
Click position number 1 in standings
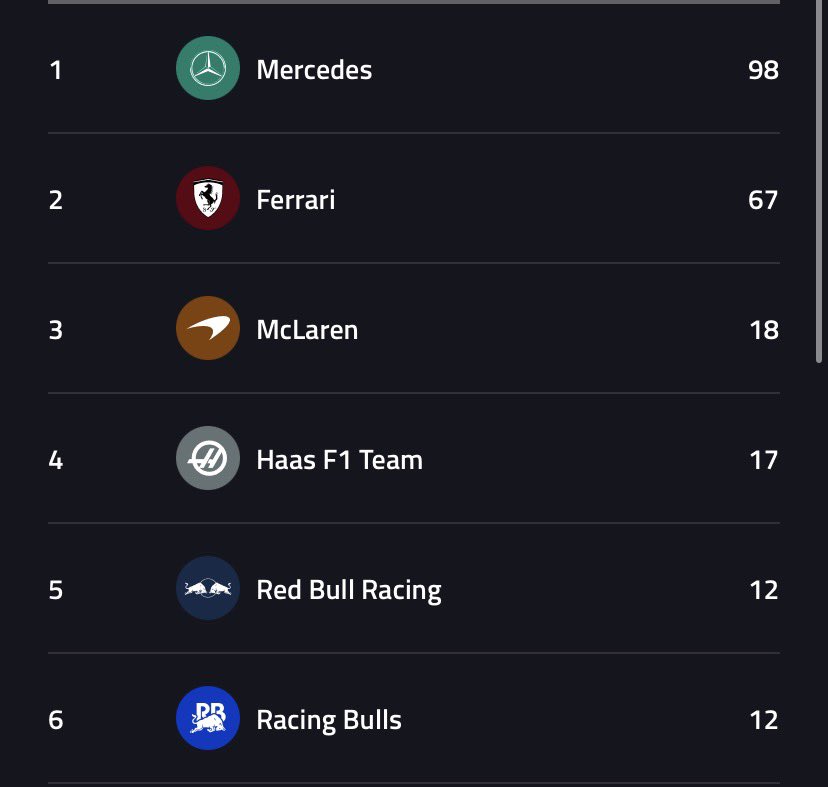[x=55, y=70]
